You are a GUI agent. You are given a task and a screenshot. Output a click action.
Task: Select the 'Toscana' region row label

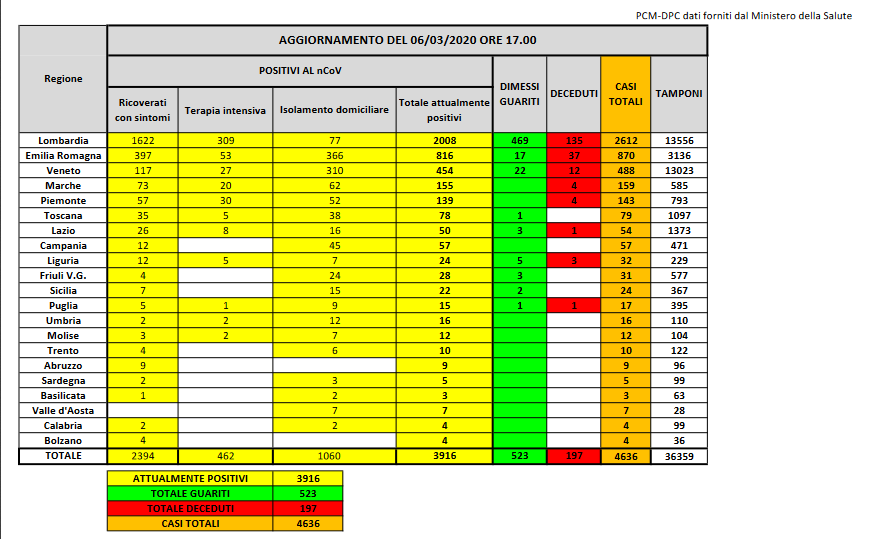[63, 215]
